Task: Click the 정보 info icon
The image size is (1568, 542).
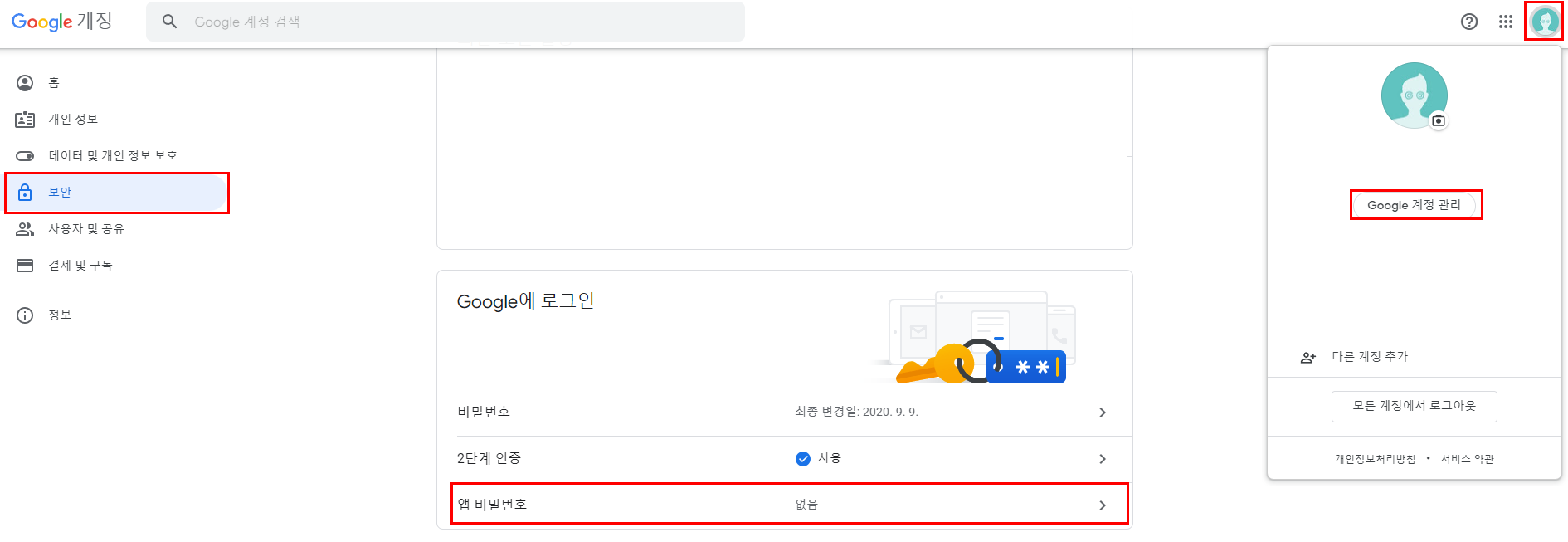Action: pos(25,315)
